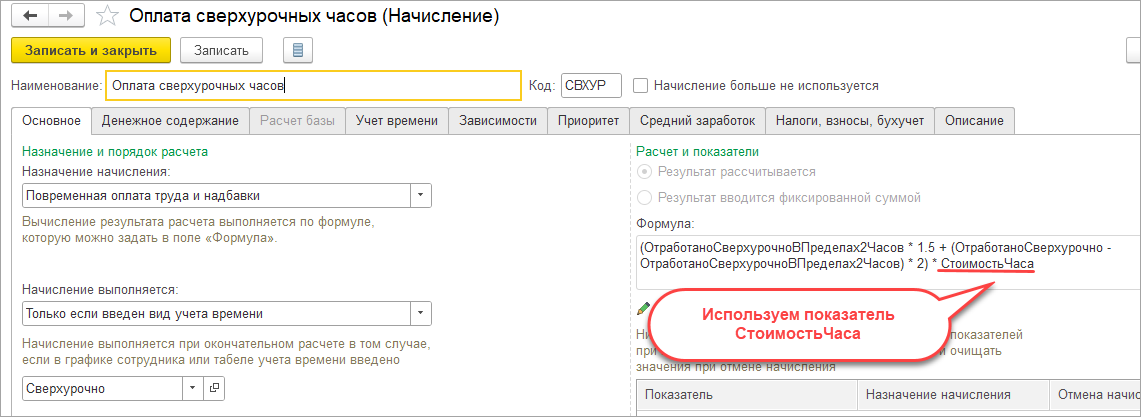Expand the 'Назначение начисления' dropdown

(x=421, y=195)
